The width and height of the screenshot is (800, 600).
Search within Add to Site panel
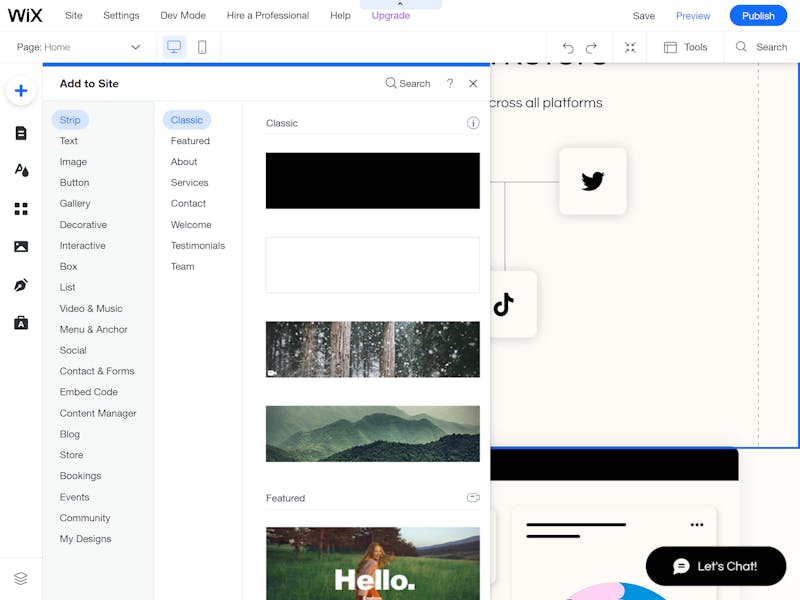click(x=408, y=83)
